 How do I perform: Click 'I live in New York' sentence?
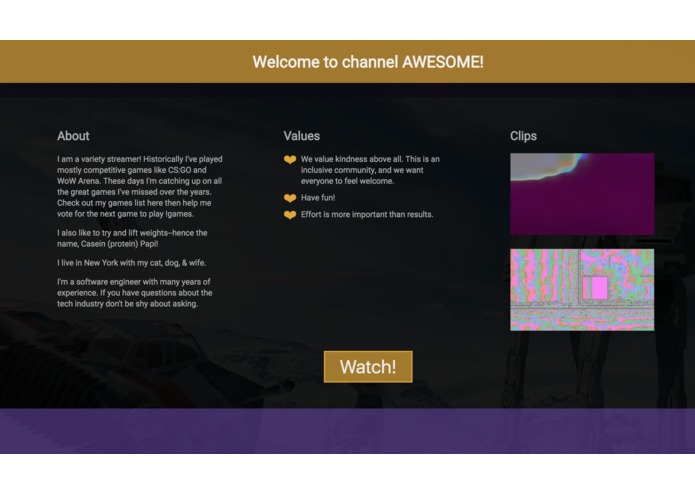pyautogui.click(x=131, y=263)
